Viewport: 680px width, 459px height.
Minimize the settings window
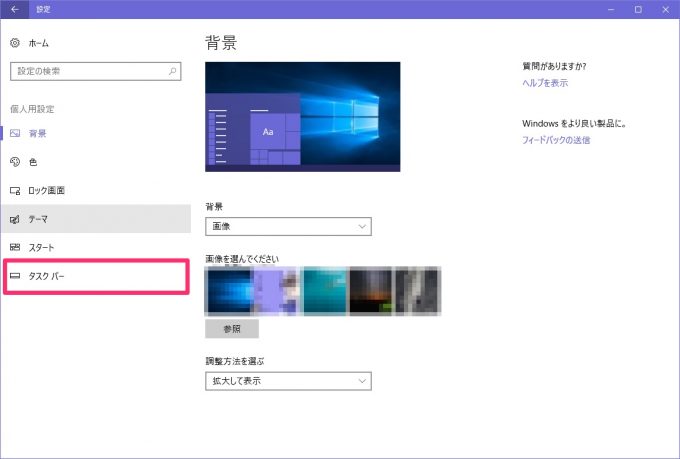(611, 9)
